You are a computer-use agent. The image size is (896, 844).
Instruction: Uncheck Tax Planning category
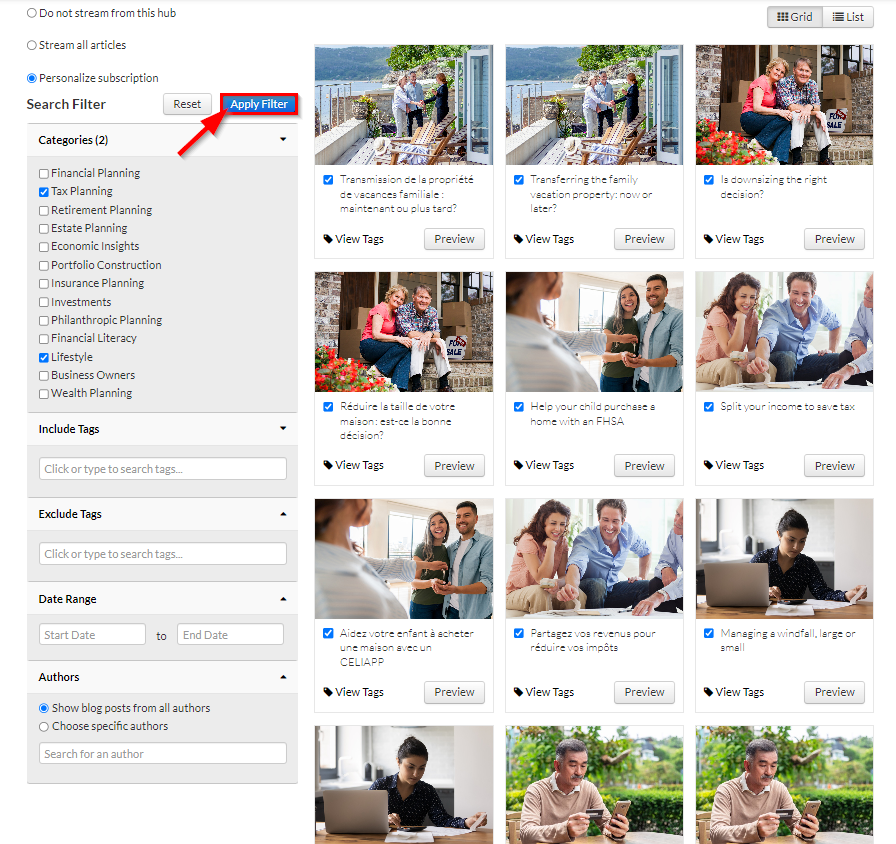(43, 192)
